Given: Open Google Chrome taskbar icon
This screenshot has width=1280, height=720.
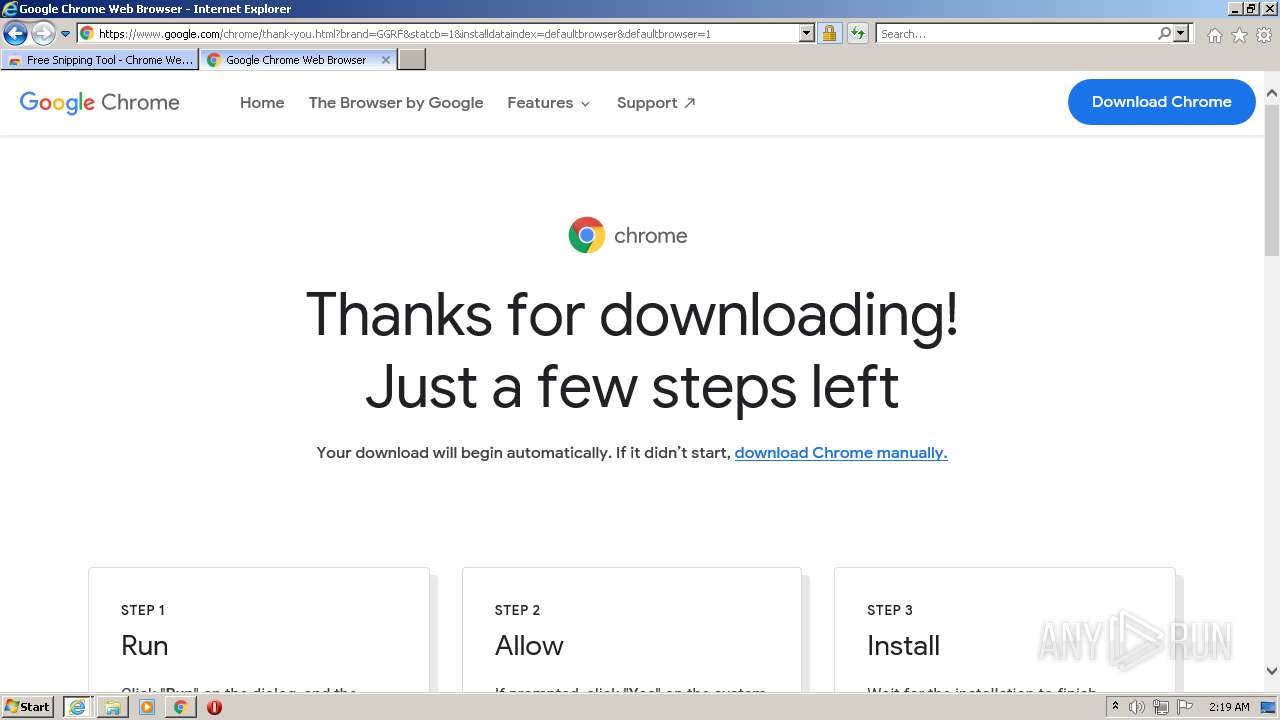Looking at the screenshot, I should click(x=180, y=707).
